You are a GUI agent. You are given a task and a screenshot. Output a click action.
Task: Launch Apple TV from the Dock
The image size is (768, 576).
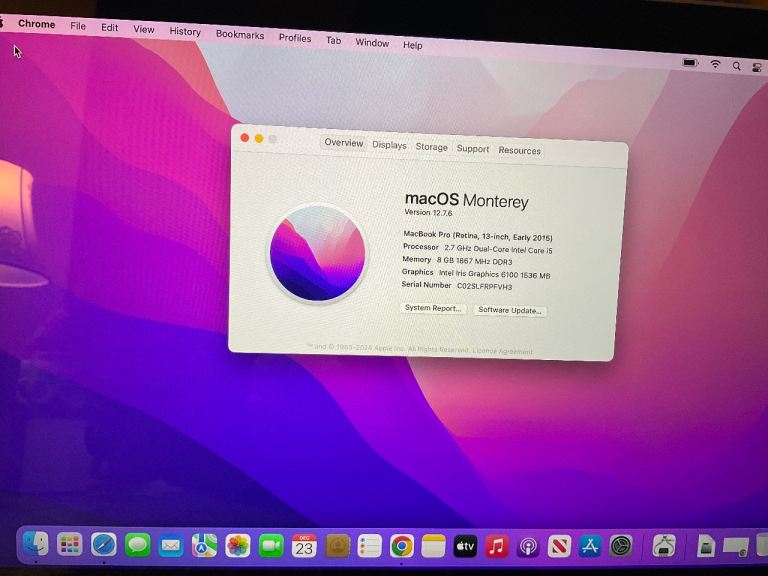click(465, 546)
